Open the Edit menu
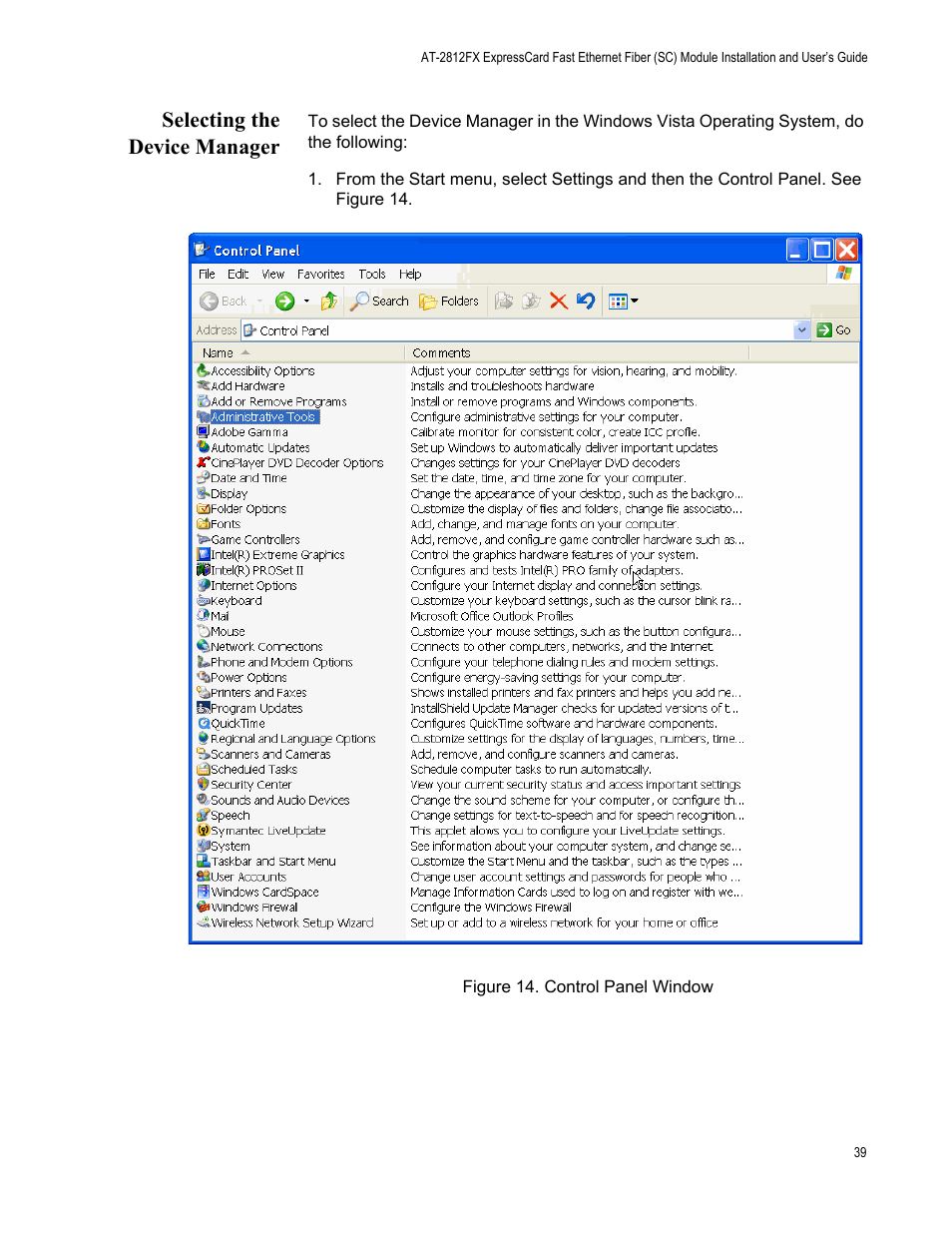952x1233 pixels. point(238,275)
